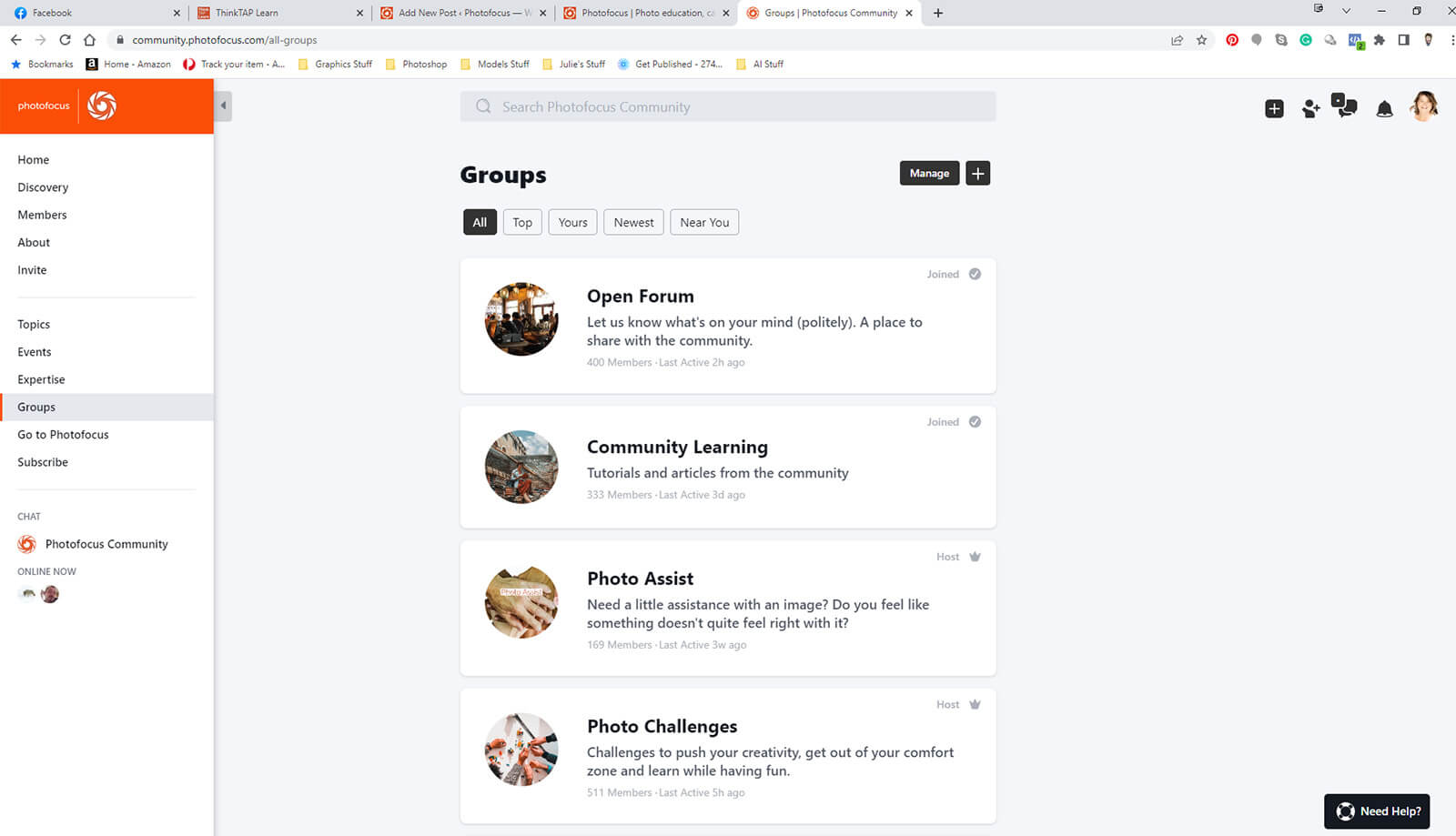The width and height of the screenshot is (1456, 836).
Task: Click the Photofocus logo in sidebar header
Action: [101, 106]
